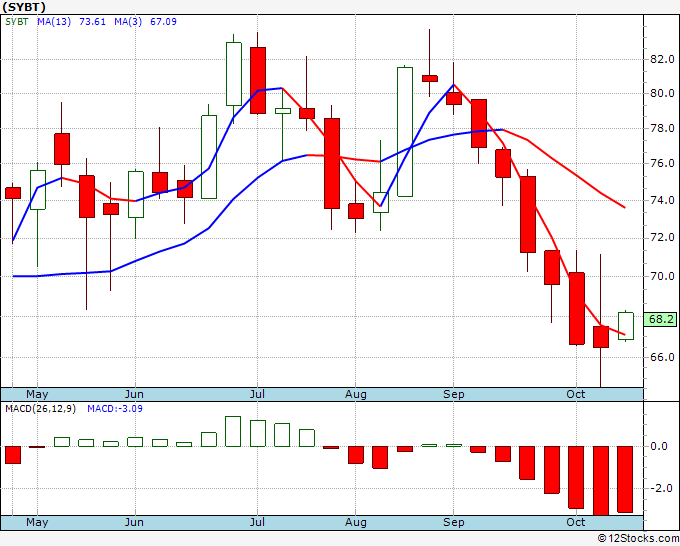Click Aug on the price chart axis
The height and width of the screenshot is (546, 680).
click(x=356, y=394)
